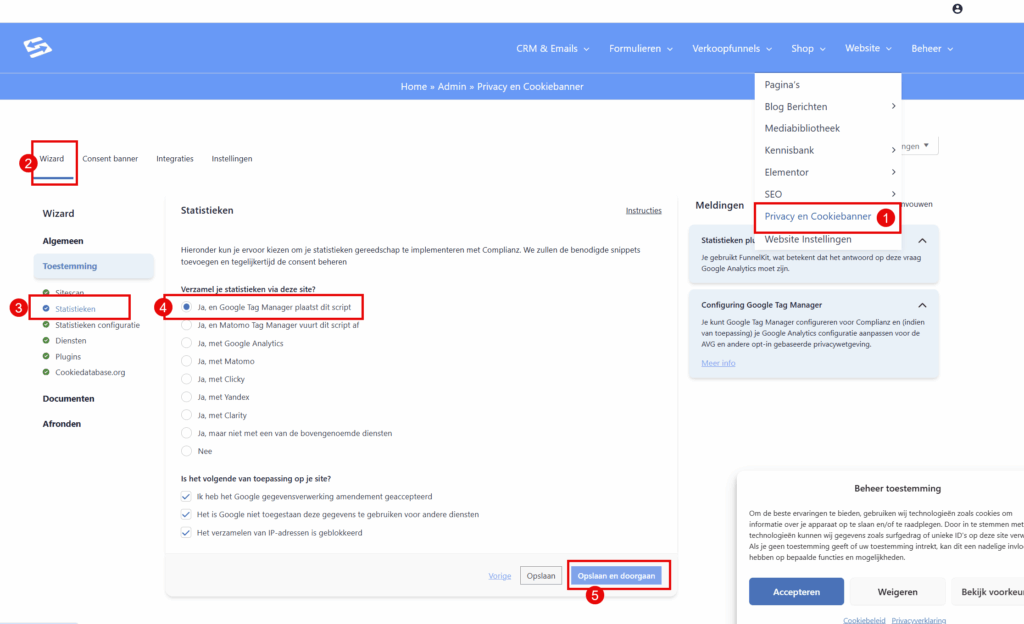The height and width of the screenshot is (624, 1024).
Task: Click the status dot beside Statistieken configuratie
Action: (46, 325)
